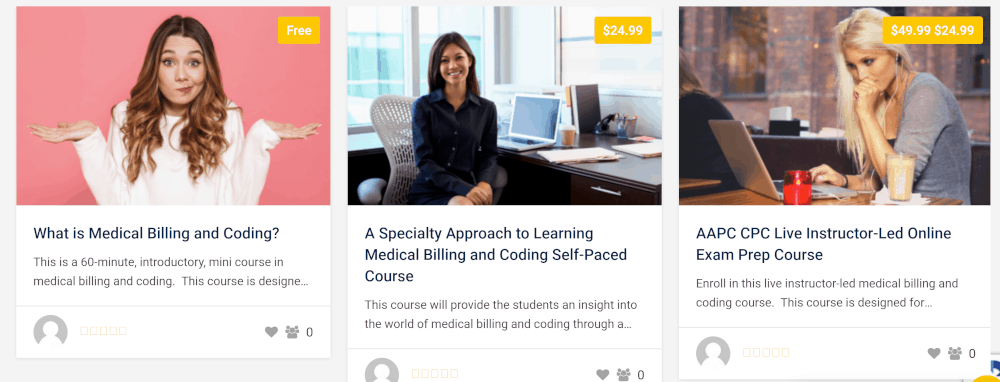Open 'A Specialty Approach to Learning' course title
This screenshot has height=382, width=1000.
click(496, 254)
